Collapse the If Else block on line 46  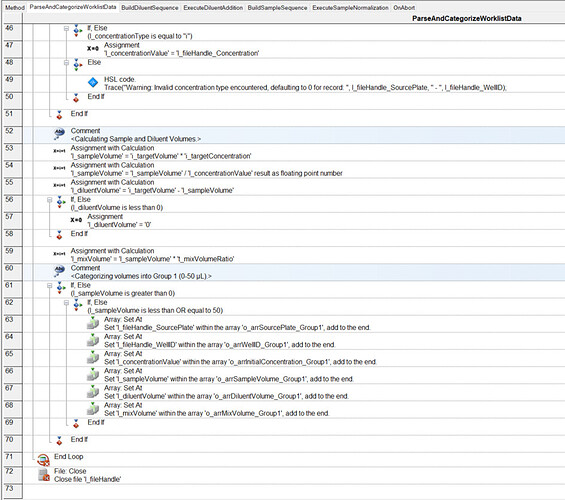point(66,28)
